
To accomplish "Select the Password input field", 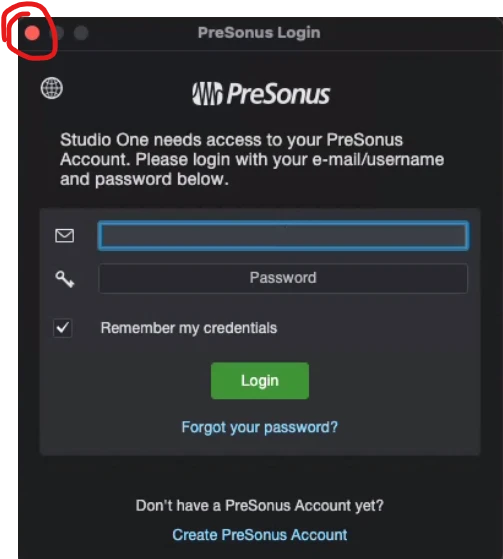I will (x=283, y=278).
